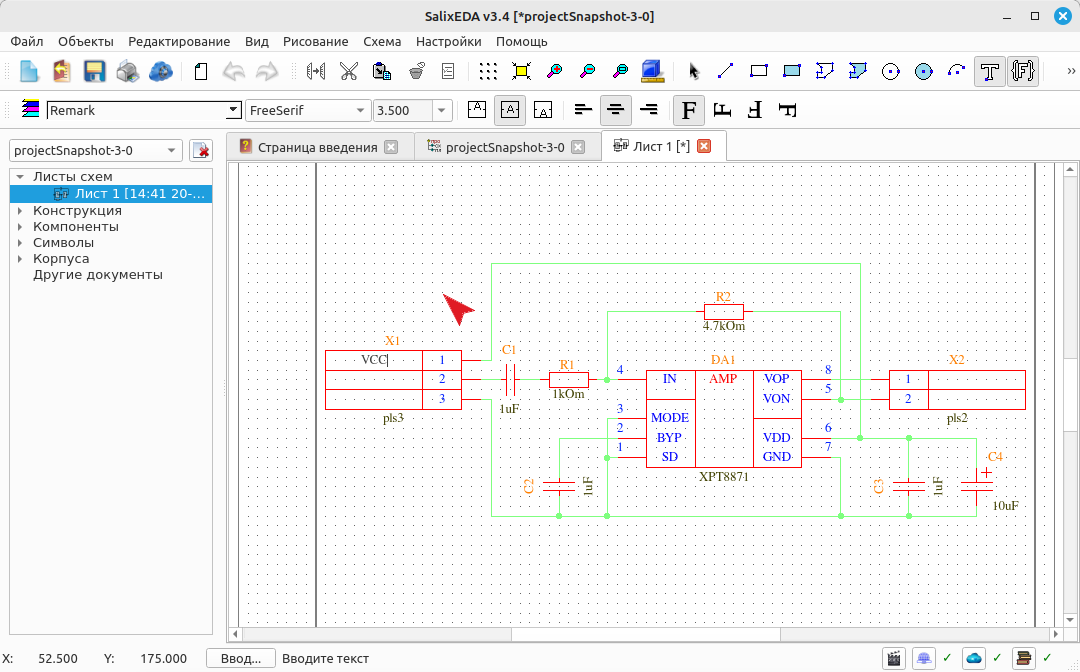Toggle center horizontal text alignment
The image size is (1080, 672).
pyautogui.click(x=615, y=110)
